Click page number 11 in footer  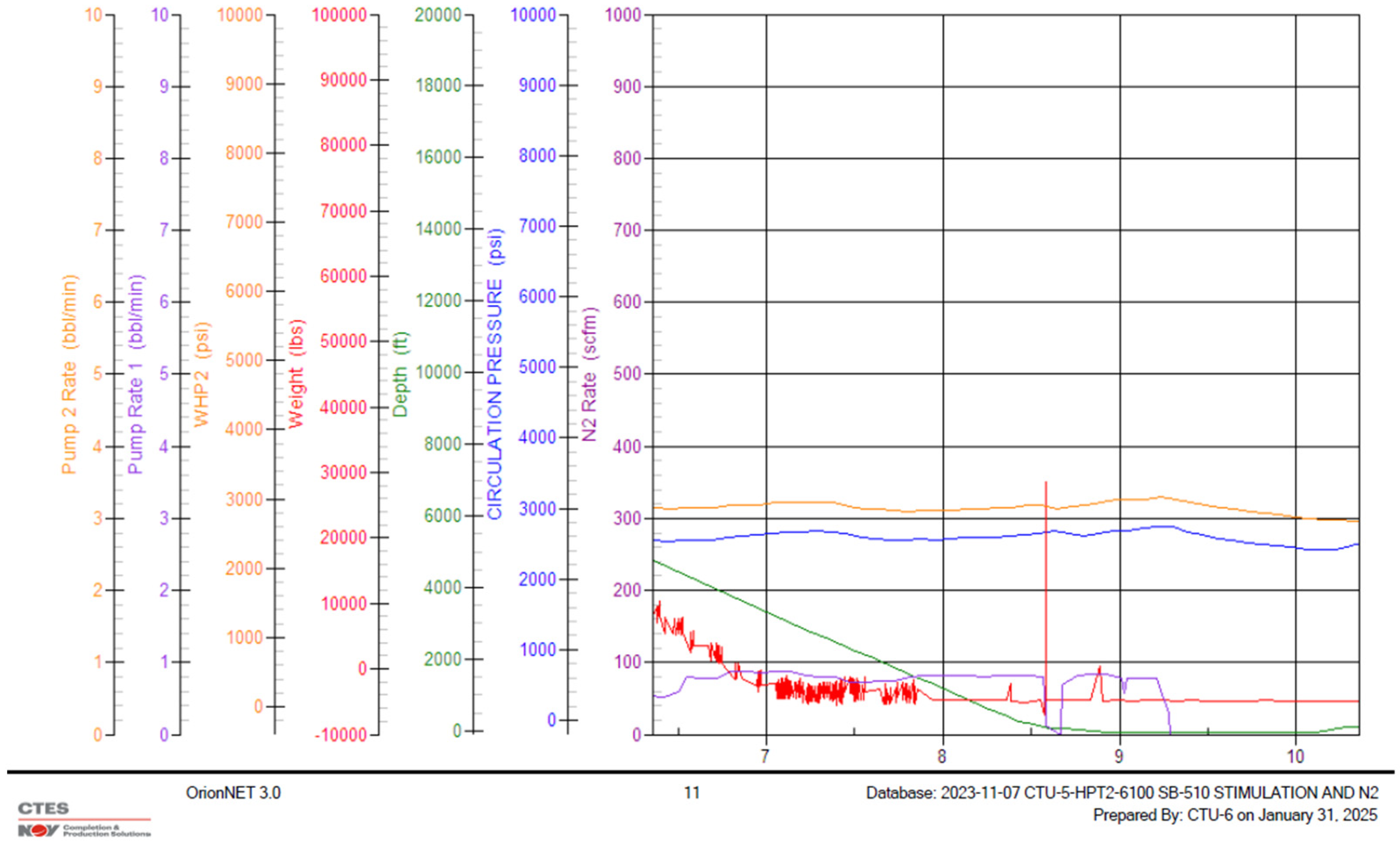pos(691,793)
